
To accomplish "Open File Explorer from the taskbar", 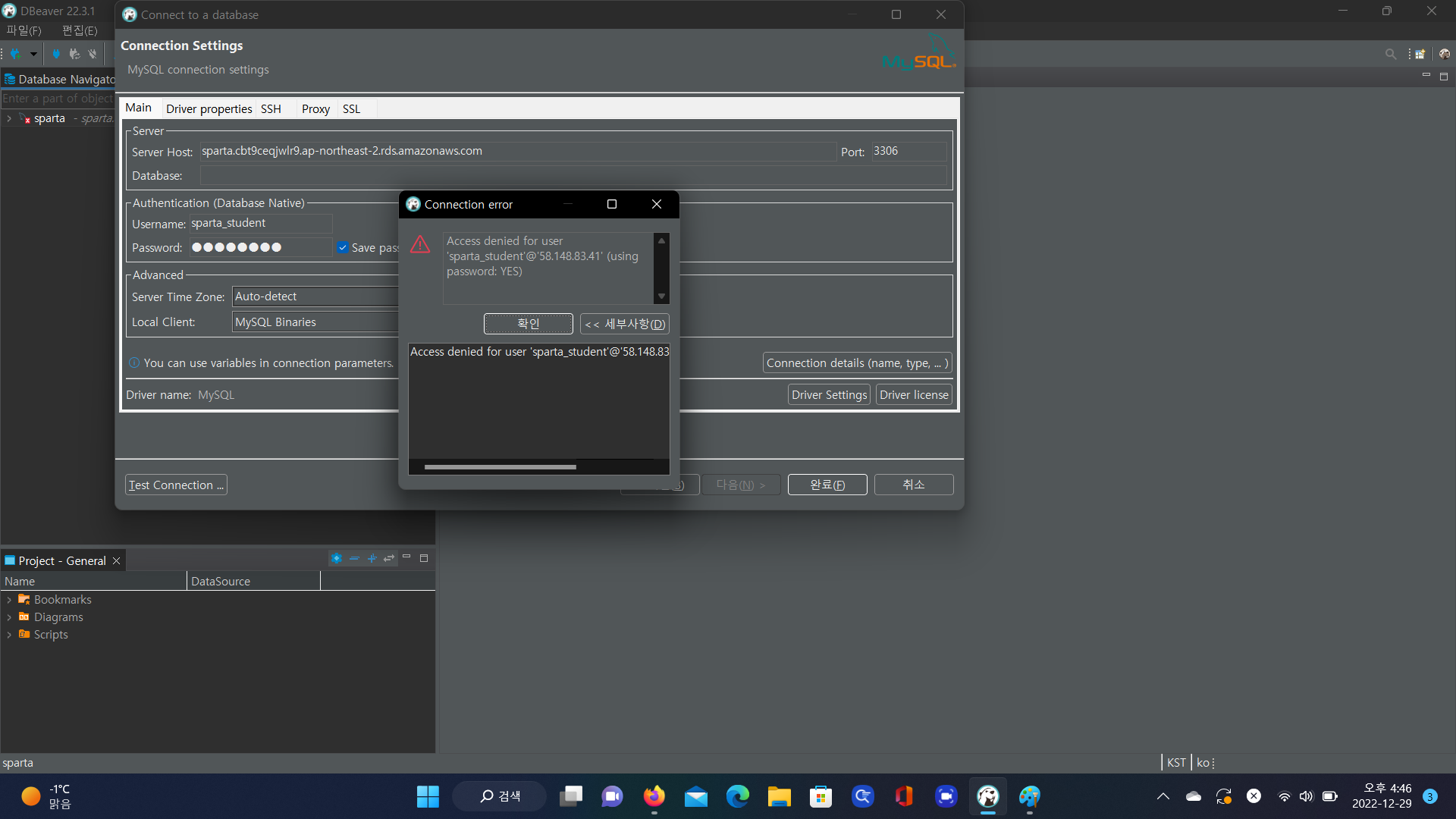I will click(779, 796).
